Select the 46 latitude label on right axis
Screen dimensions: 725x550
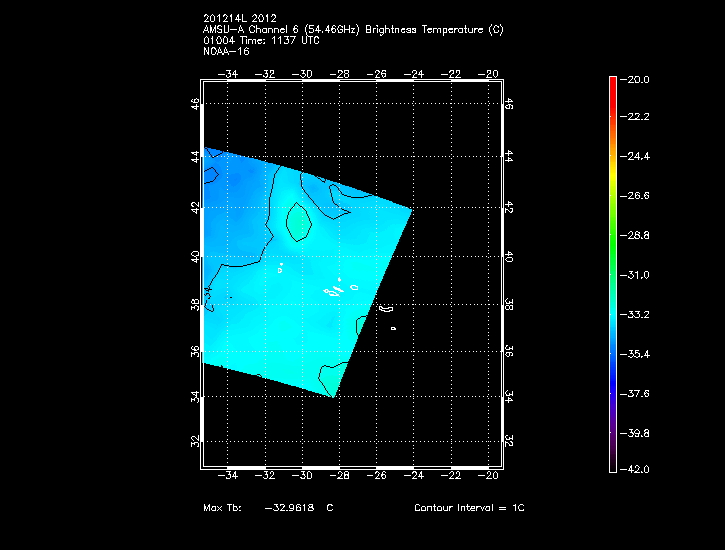[508, 104]
